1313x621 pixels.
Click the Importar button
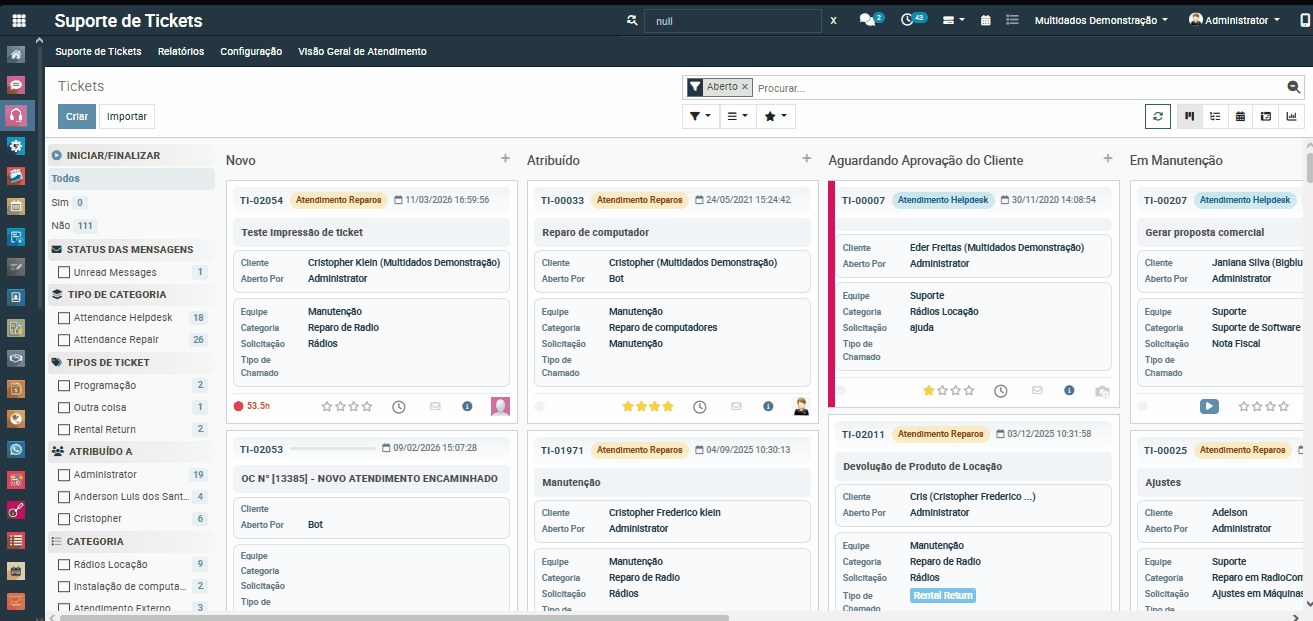point(127,116)
